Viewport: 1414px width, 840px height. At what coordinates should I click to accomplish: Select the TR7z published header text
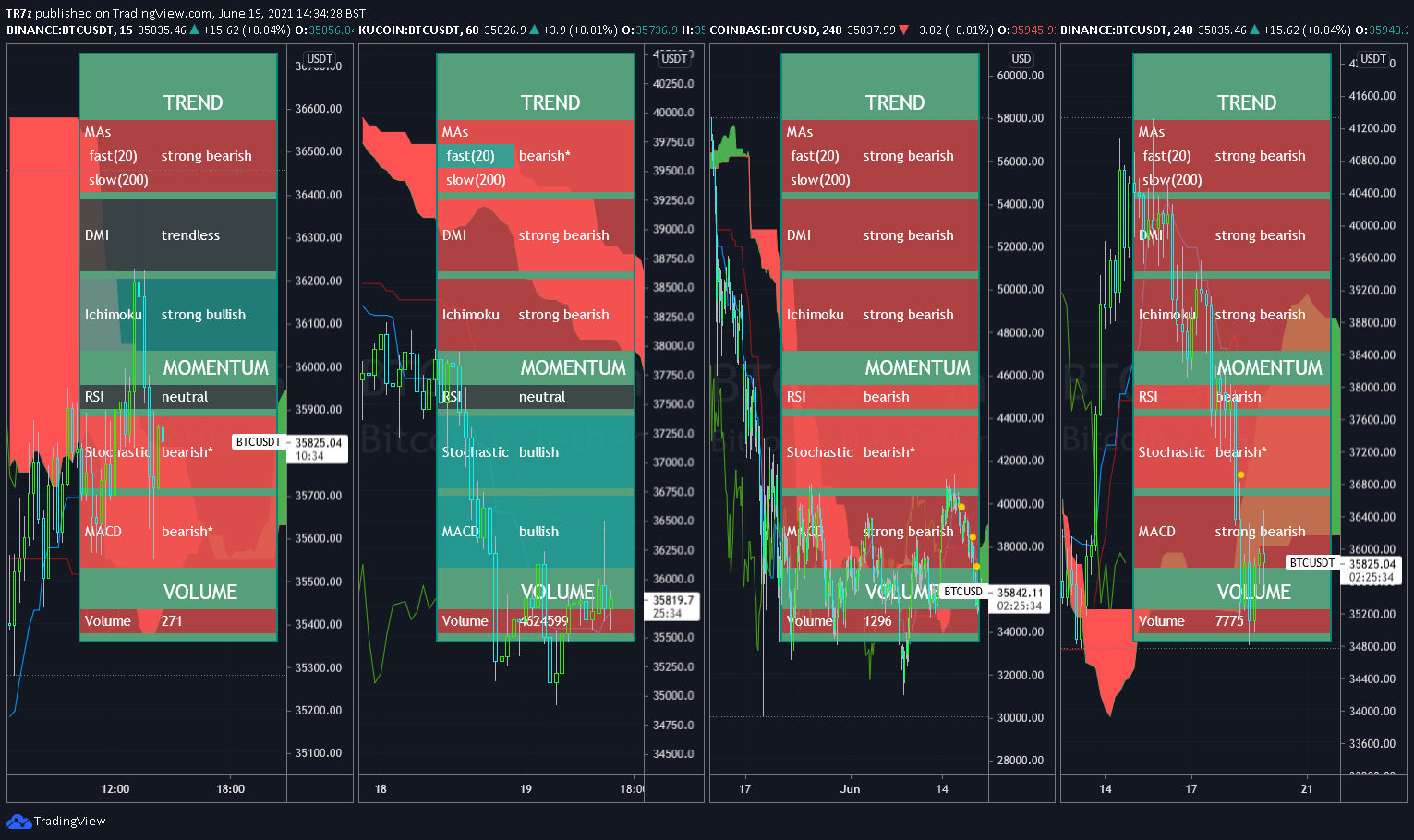coord(186,13)
